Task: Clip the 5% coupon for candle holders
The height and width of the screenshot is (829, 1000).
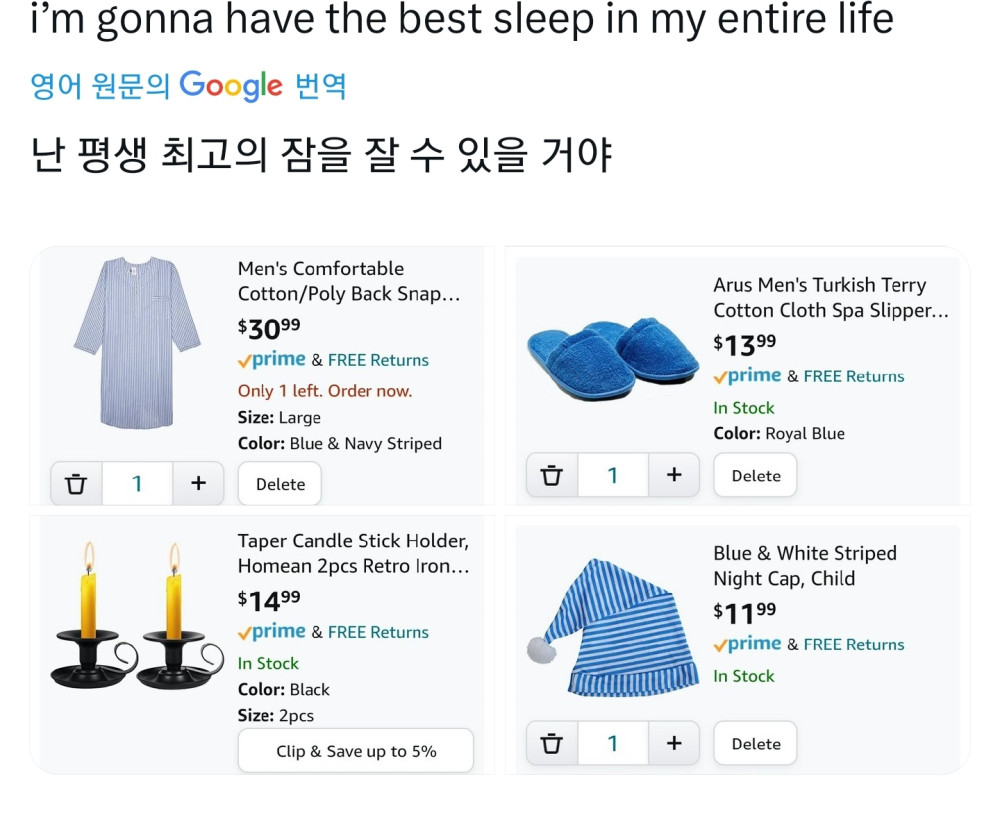Action: (x=356, y=751)
